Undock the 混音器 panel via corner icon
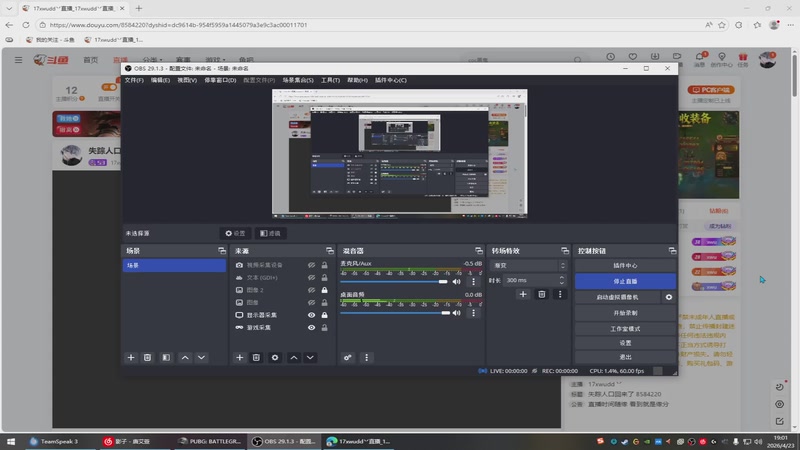 pos(479,250)
